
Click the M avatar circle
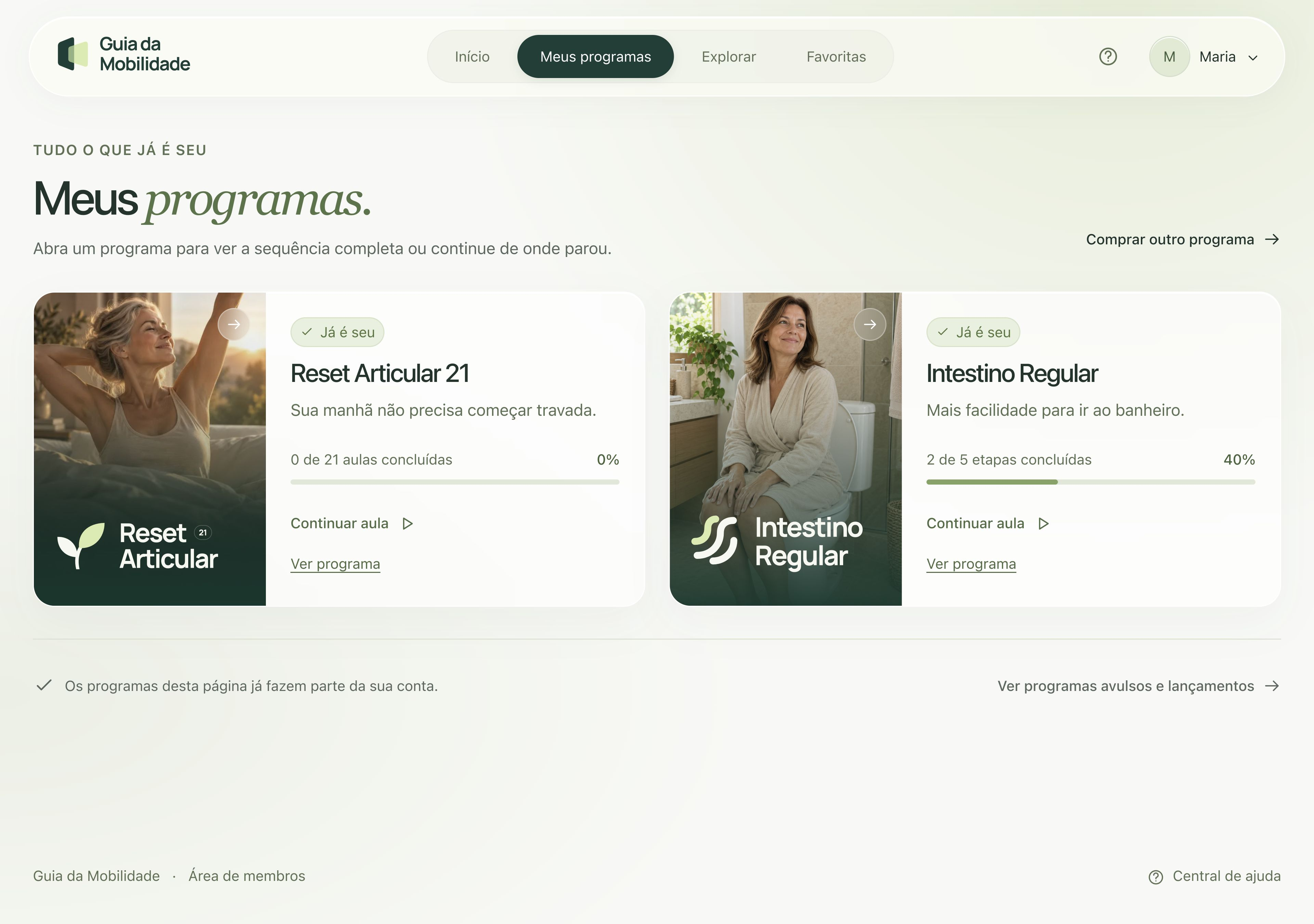pyautogui.click(x=1169, y=57)
